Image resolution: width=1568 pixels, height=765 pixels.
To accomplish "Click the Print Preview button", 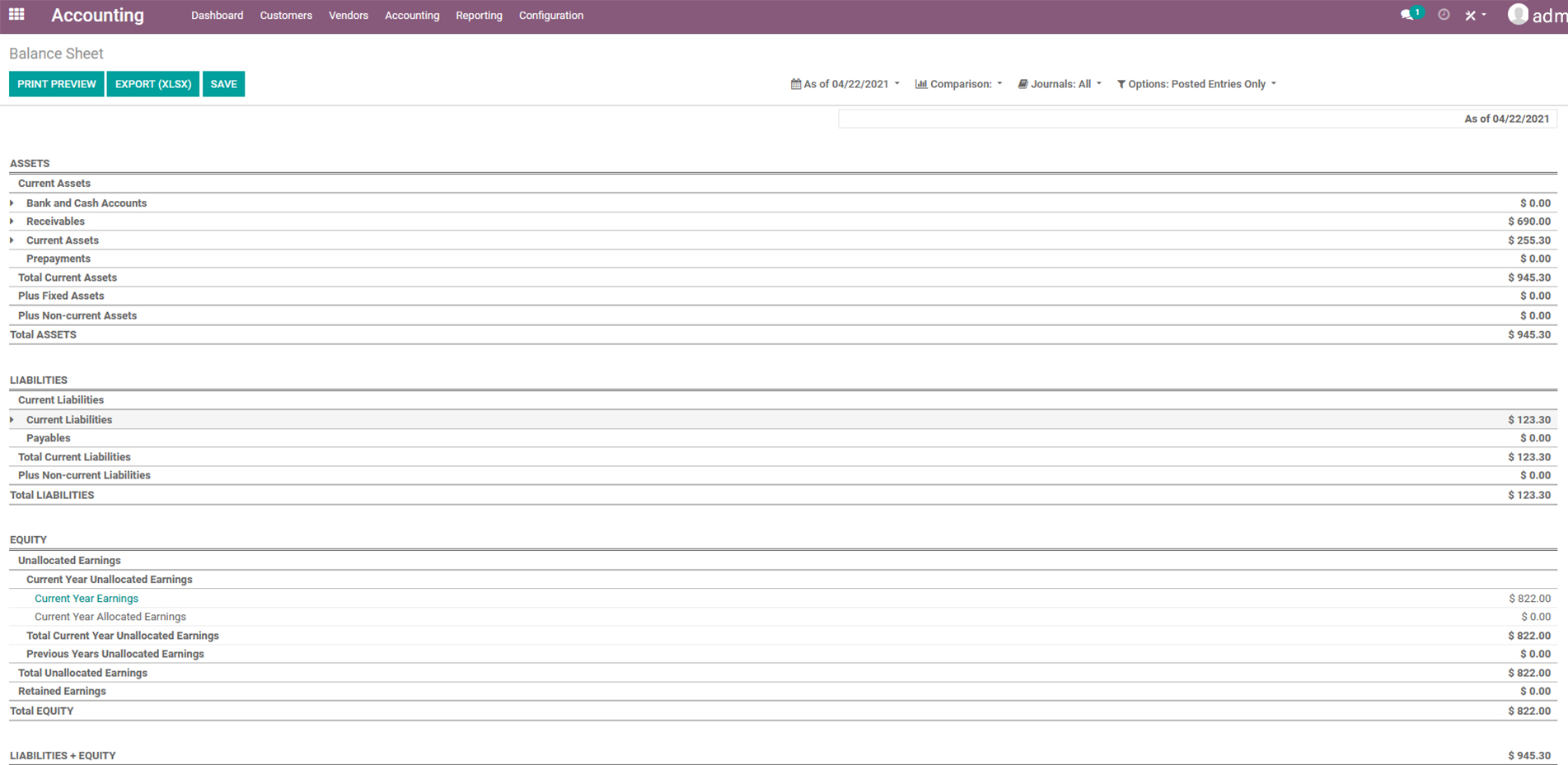I will pos(57,84).
